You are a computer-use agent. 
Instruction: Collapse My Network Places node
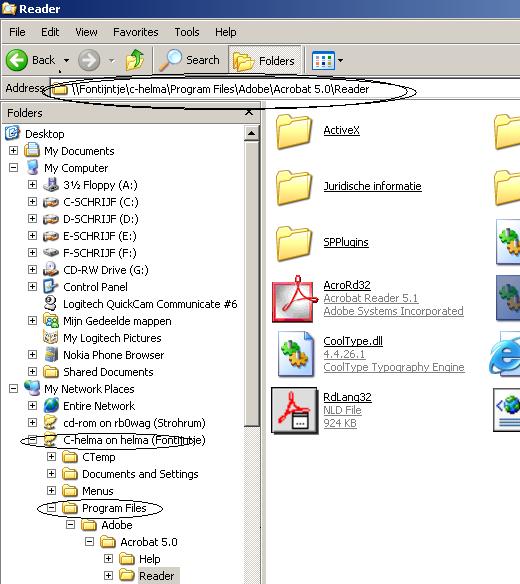click(x=13, y=389)
